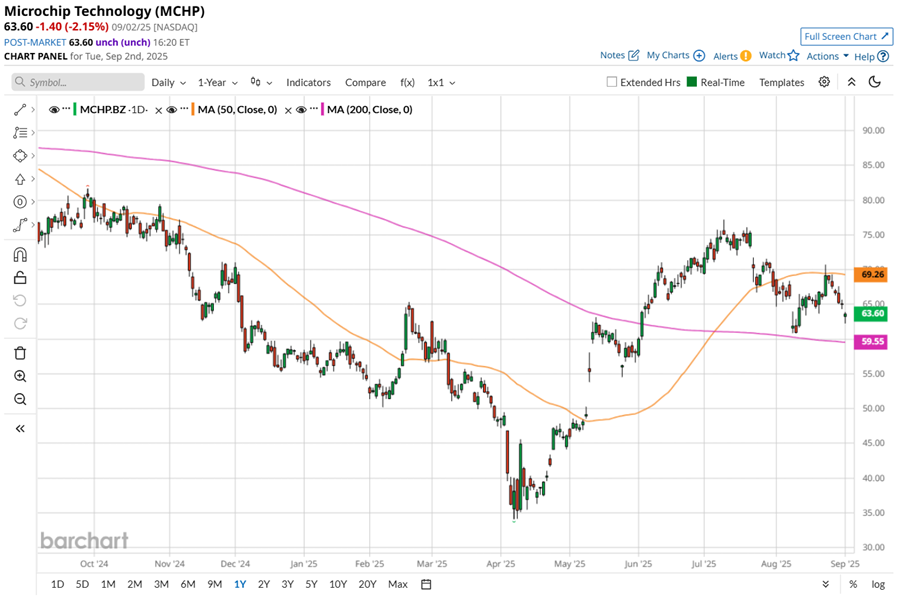Open the date range calendar icon
This screenshot has width=904, height=599.
tap(426, 584)
